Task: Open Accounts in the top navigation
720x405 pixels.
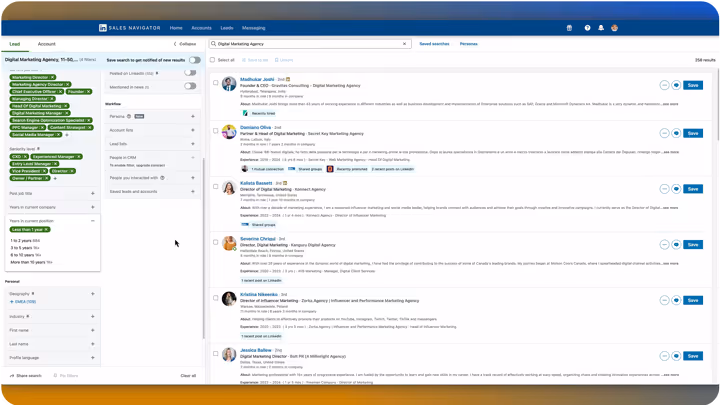Action: pos(201,28)
